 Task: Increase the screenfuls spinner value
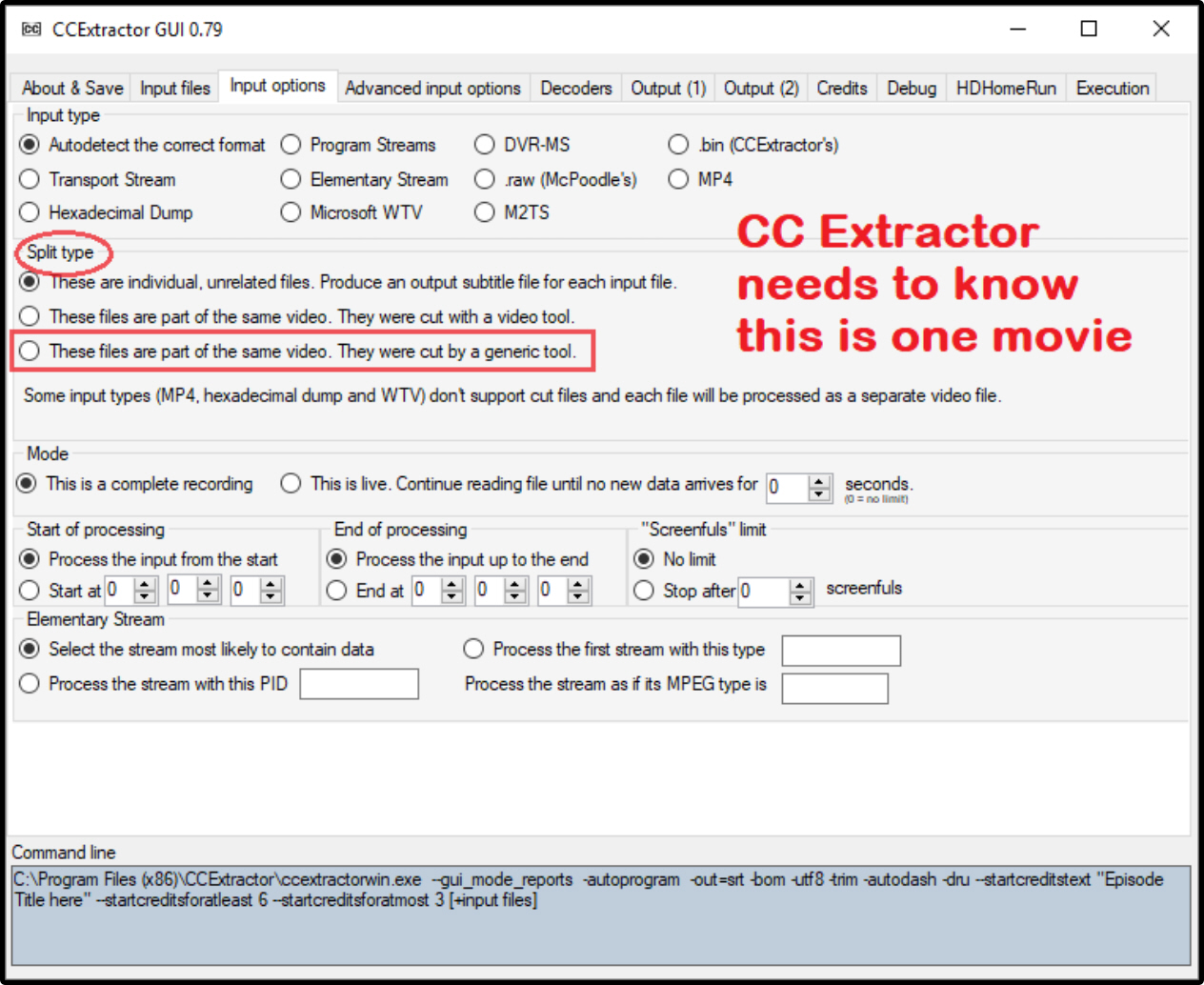pos(801,585)
